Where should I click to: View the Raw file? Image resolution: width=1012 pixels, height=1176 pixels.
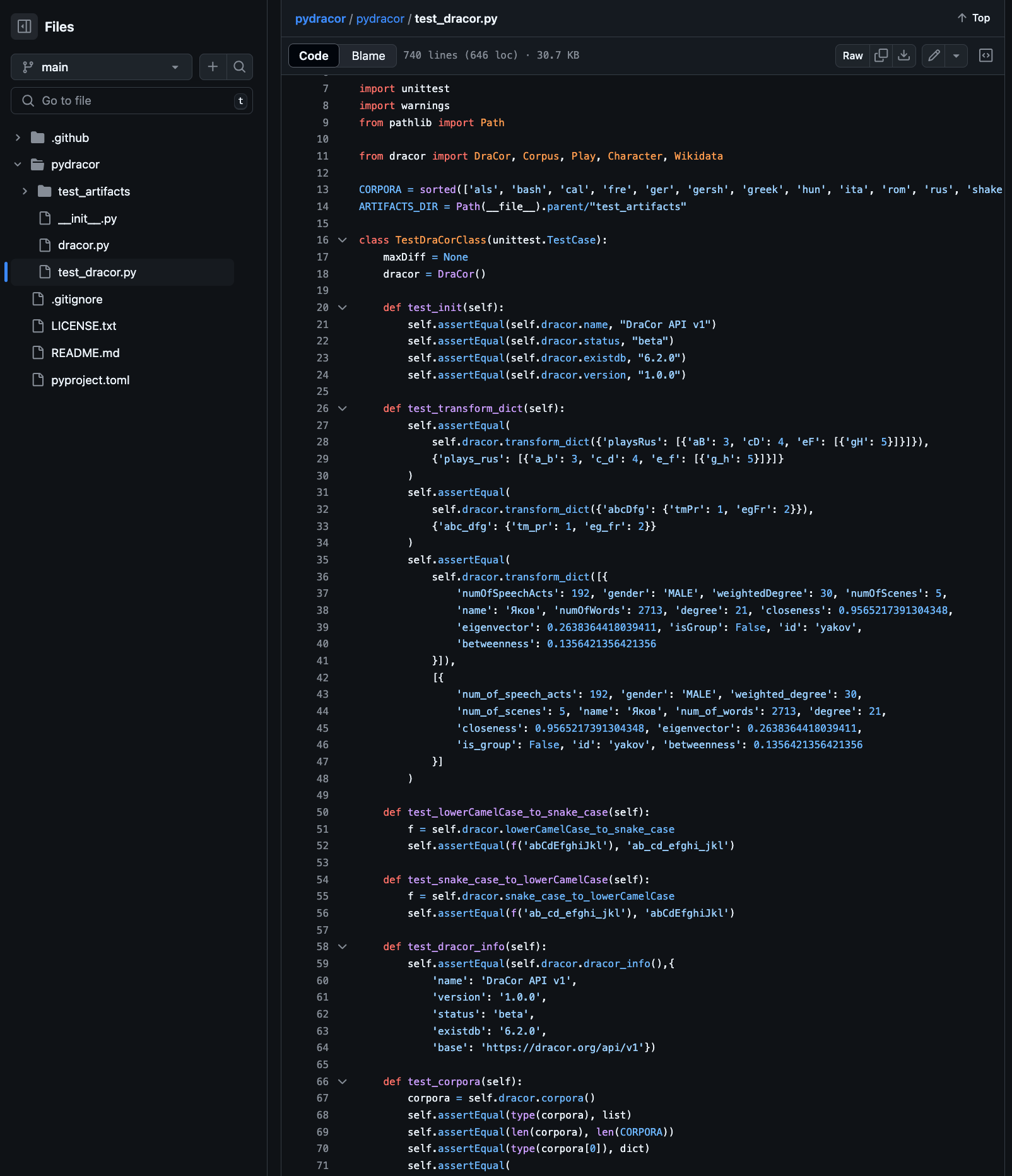point(852,56)
